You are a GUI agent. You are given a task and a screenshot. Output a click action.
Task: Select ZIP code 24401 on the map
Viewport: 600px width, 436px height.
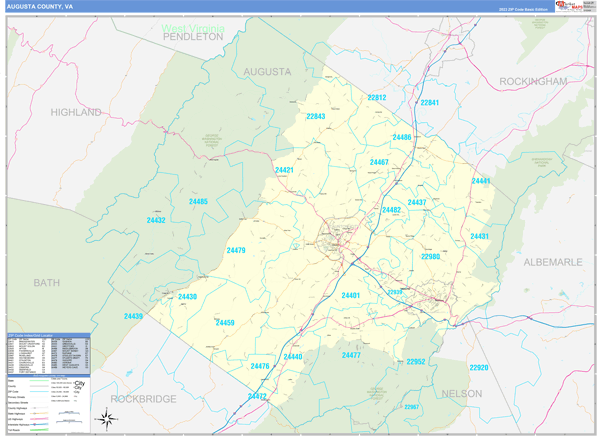(350, 295)
